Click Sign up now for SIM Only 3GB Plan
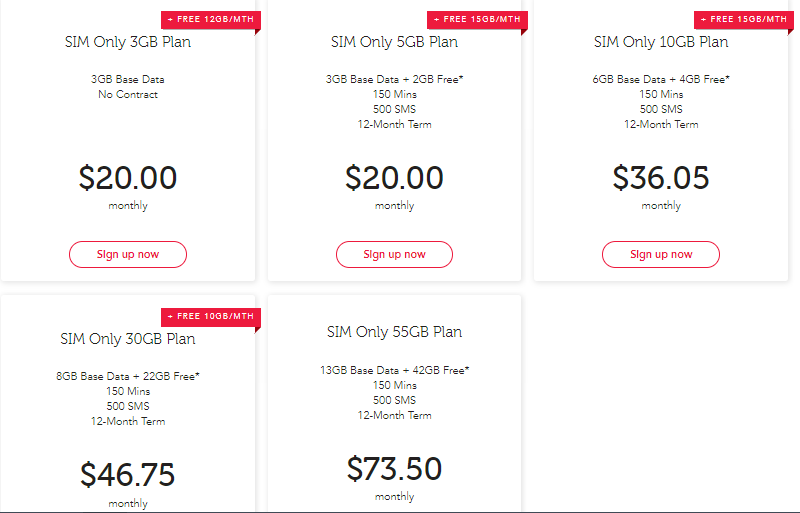The image size is (800, 513). (128, 254)
